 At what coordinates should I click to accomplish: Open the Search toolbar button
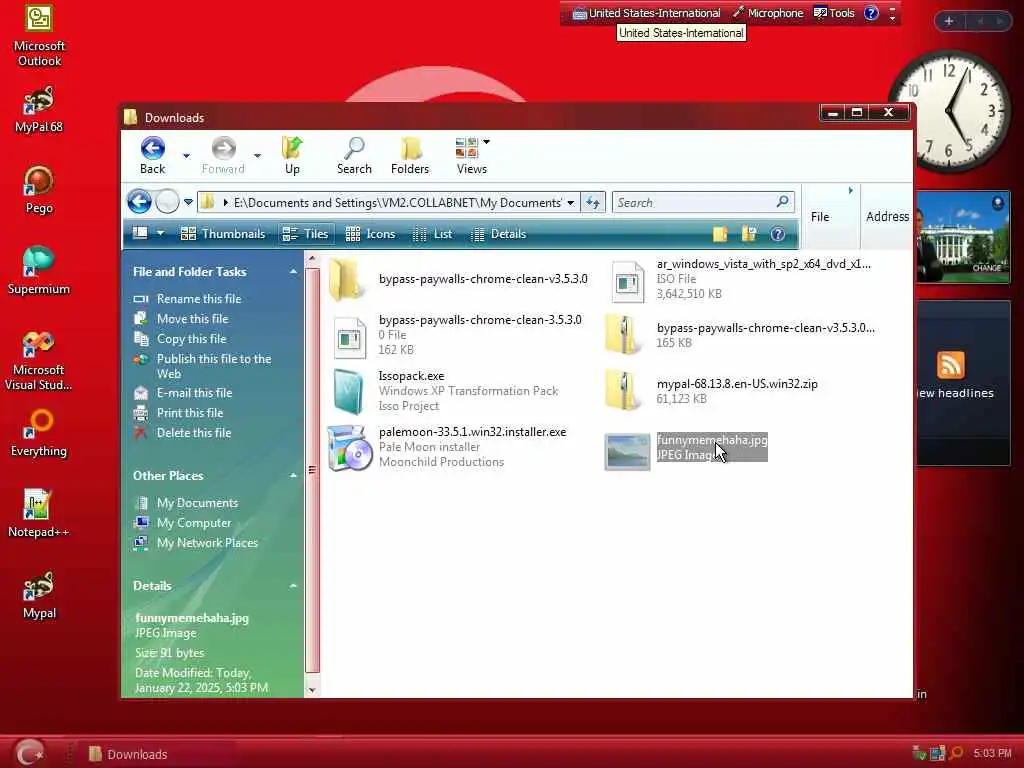354,155
